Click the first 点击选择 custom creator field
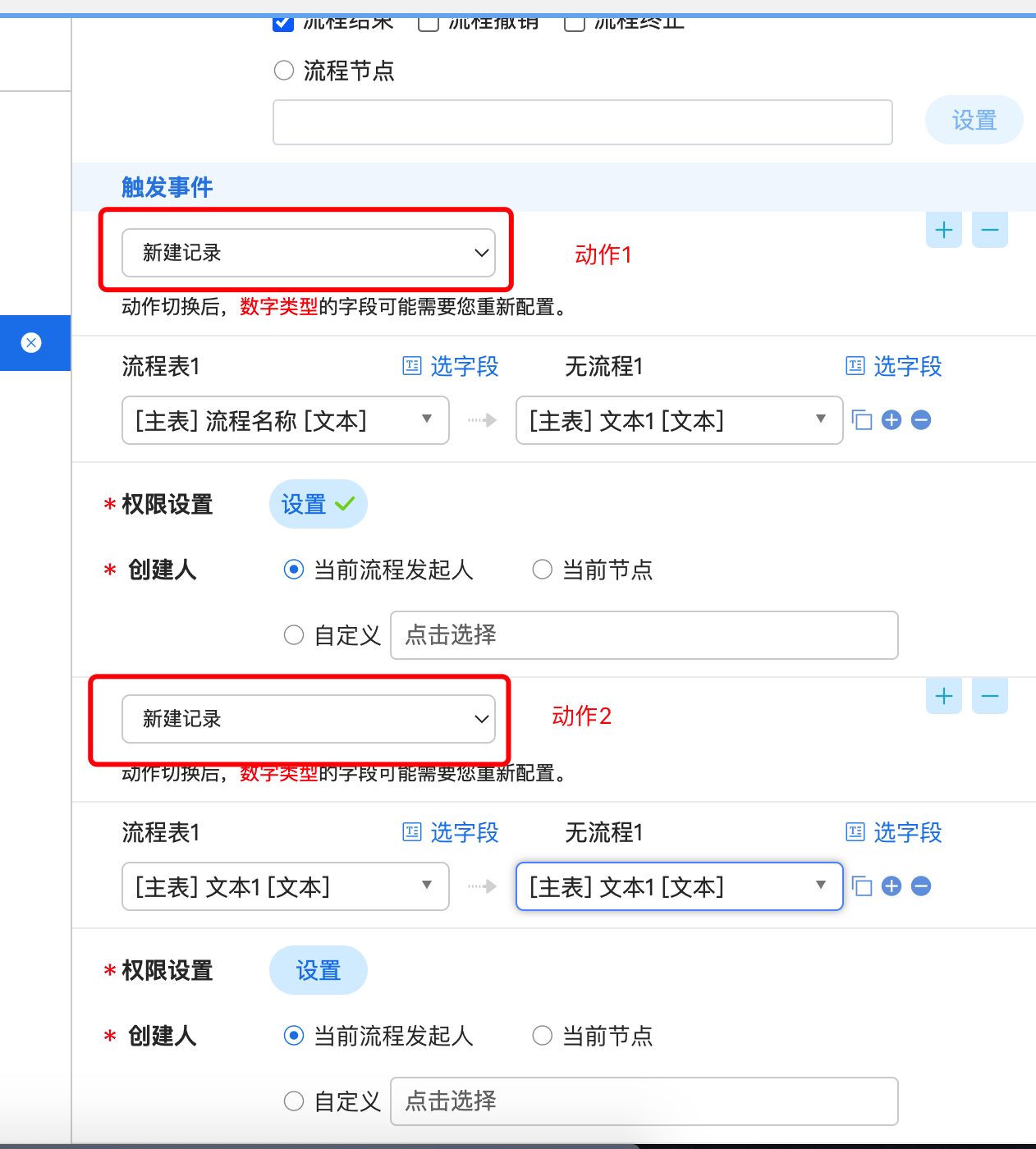Screen dimensions: 1036x1149 (x=644, y=635)
